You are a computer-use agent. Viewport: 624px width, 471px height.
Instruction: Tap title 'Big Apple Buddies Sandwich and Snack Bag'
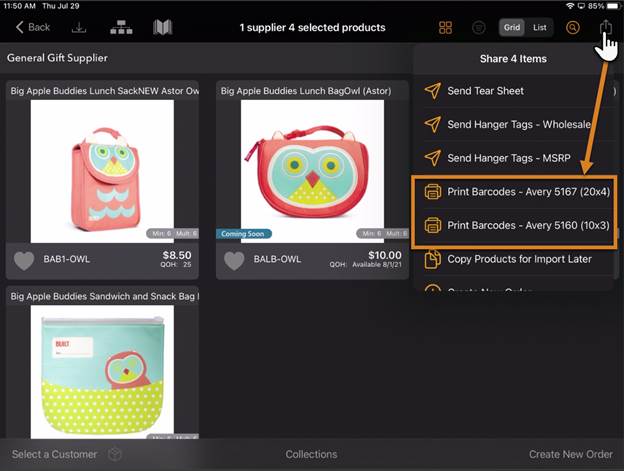click(x=104, y=296)
